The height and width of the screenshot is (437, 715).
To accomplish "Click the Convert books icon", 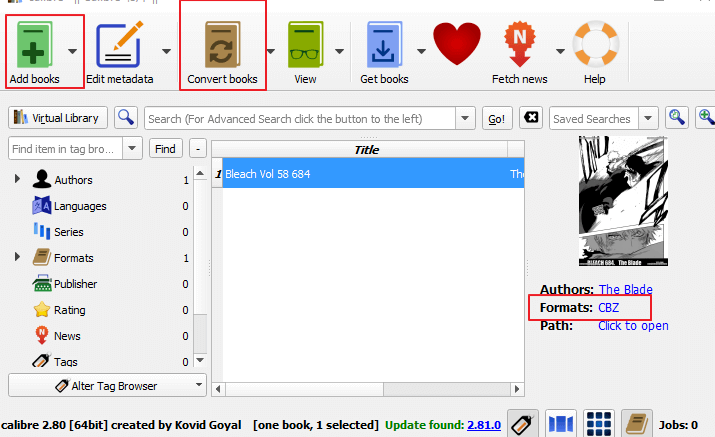I will [x=222, y=45].
